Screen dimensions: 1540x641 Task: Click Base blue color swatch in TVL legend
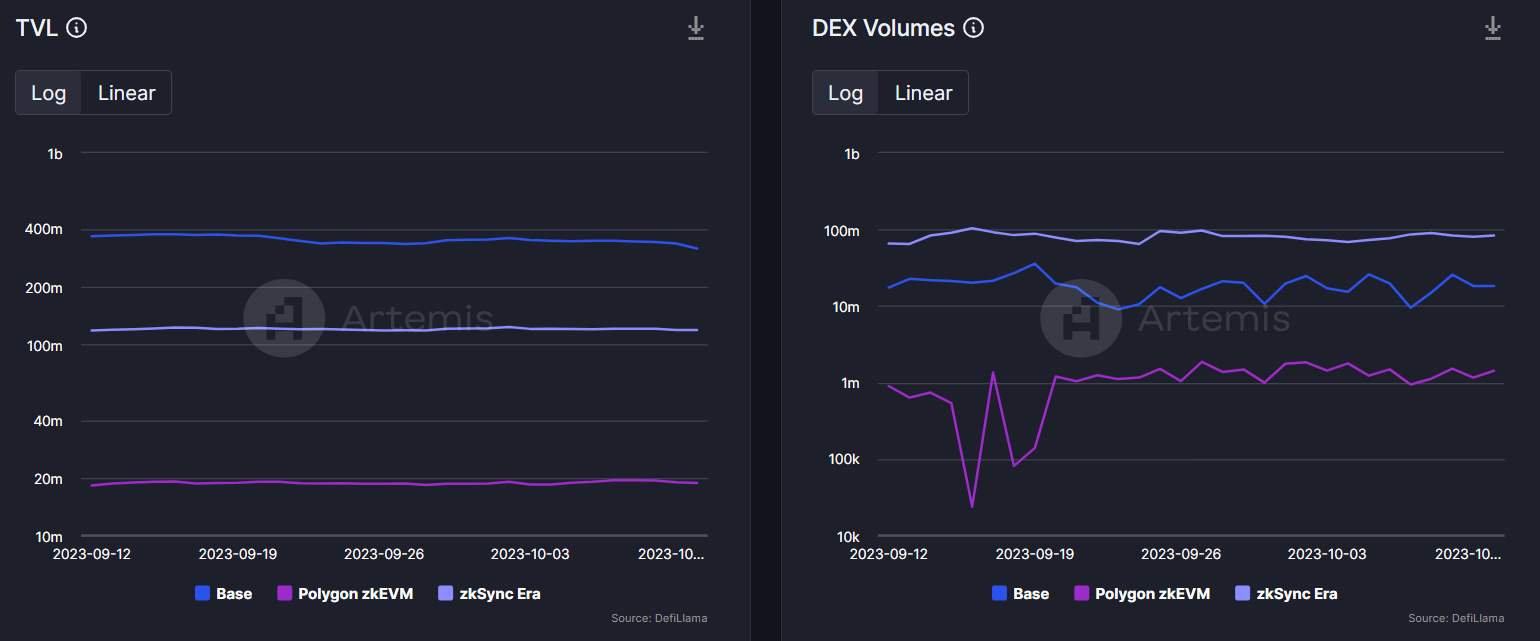point(202,594)
